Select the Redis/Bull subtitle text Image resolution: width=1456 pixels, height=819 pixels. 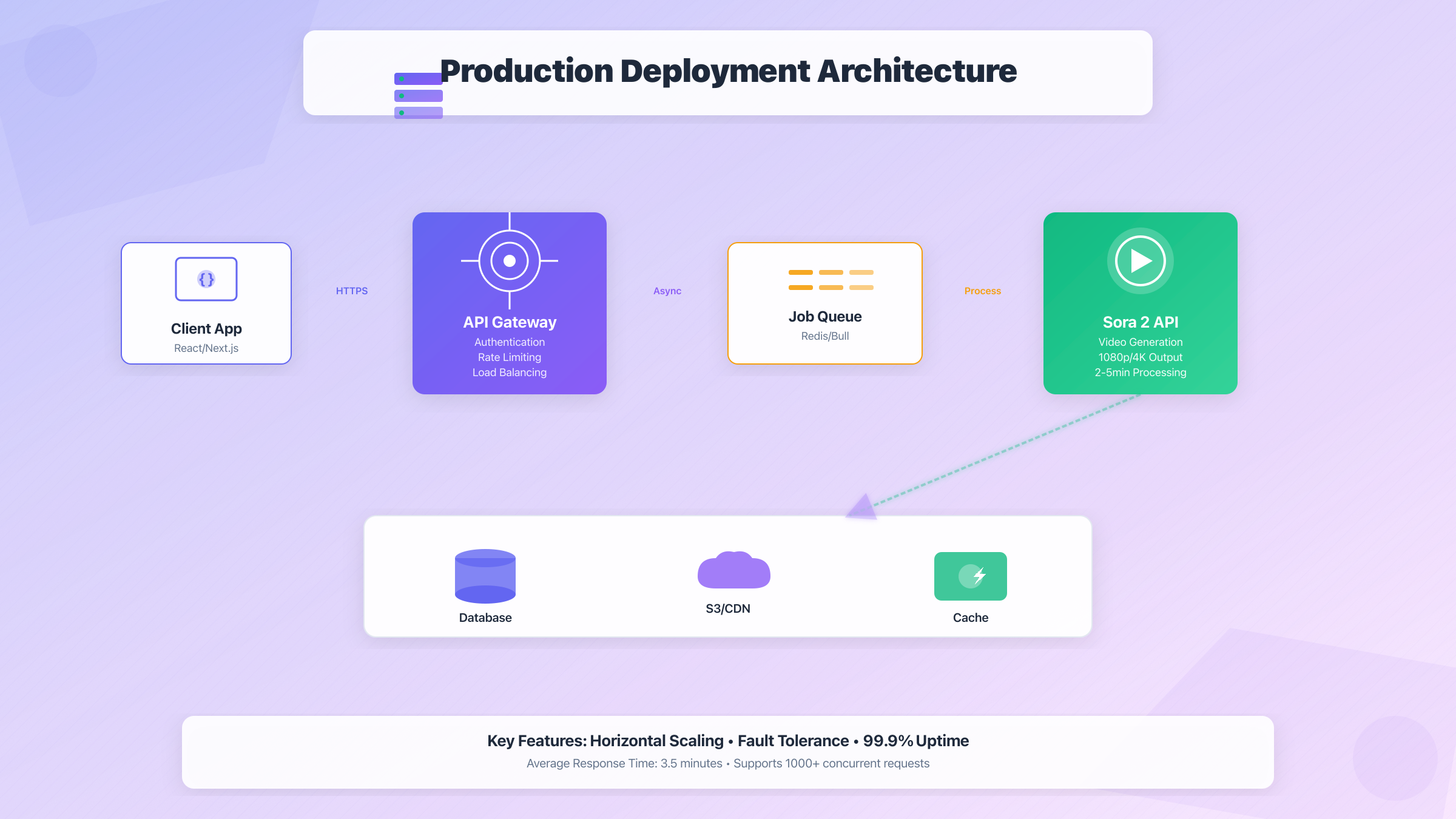click(825, 335)
